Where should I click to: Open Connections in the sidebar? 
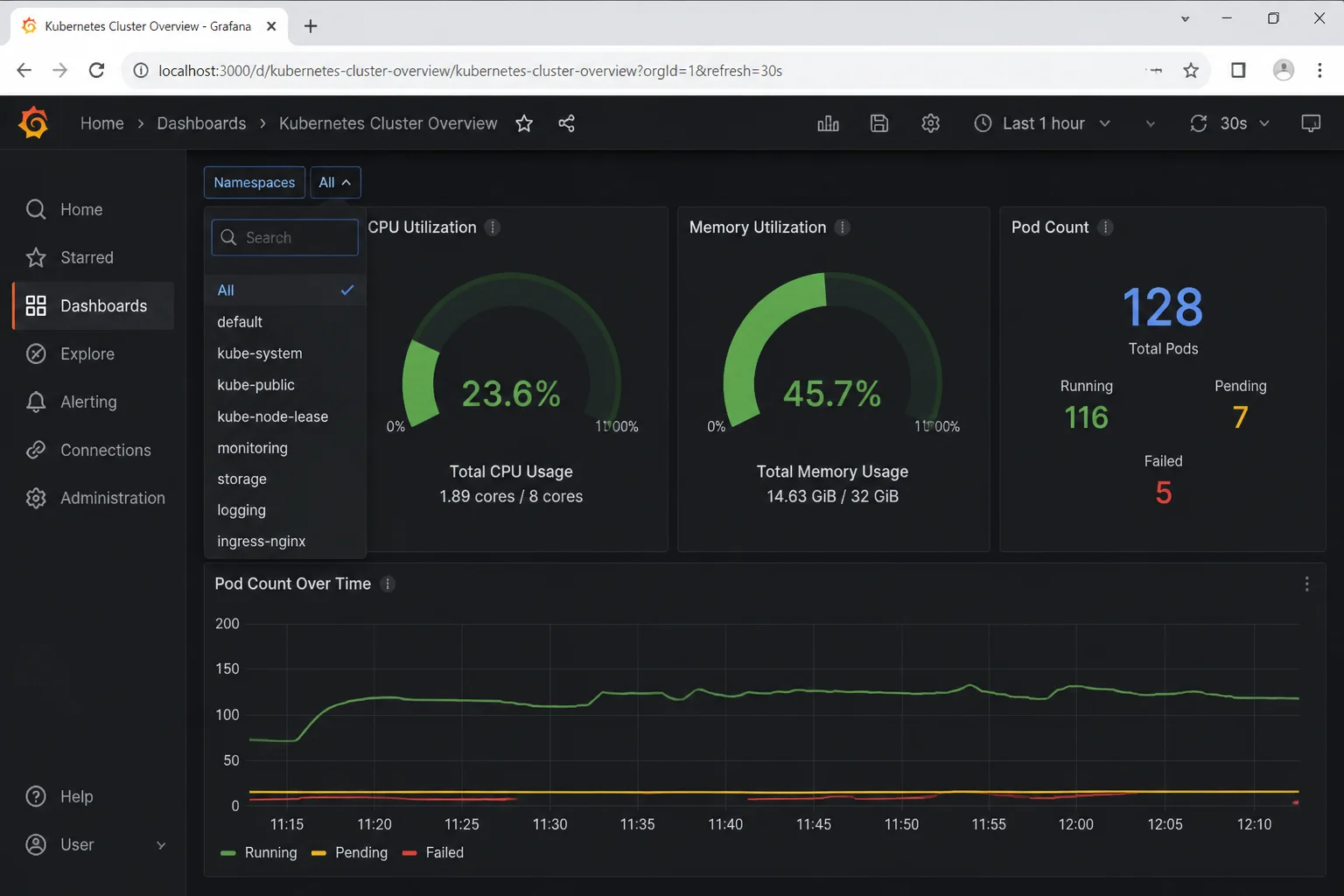[93, 450]
